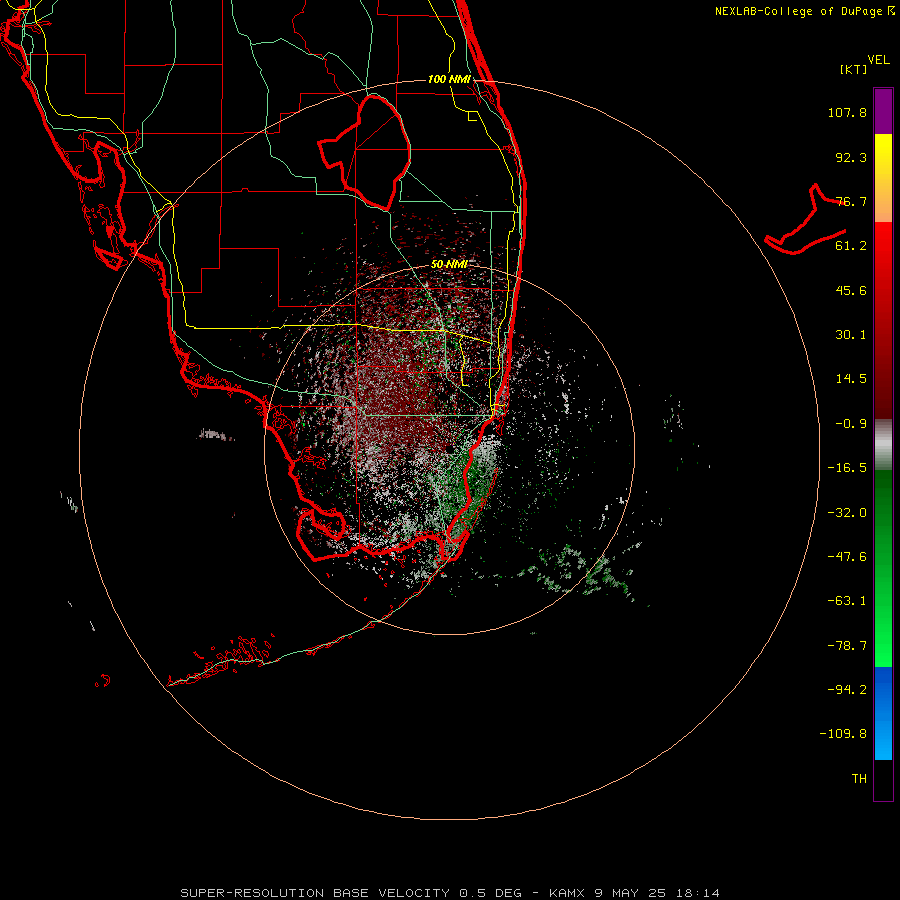
Task: Click the 100 NMI range ring label
Action: coord(449,79)
